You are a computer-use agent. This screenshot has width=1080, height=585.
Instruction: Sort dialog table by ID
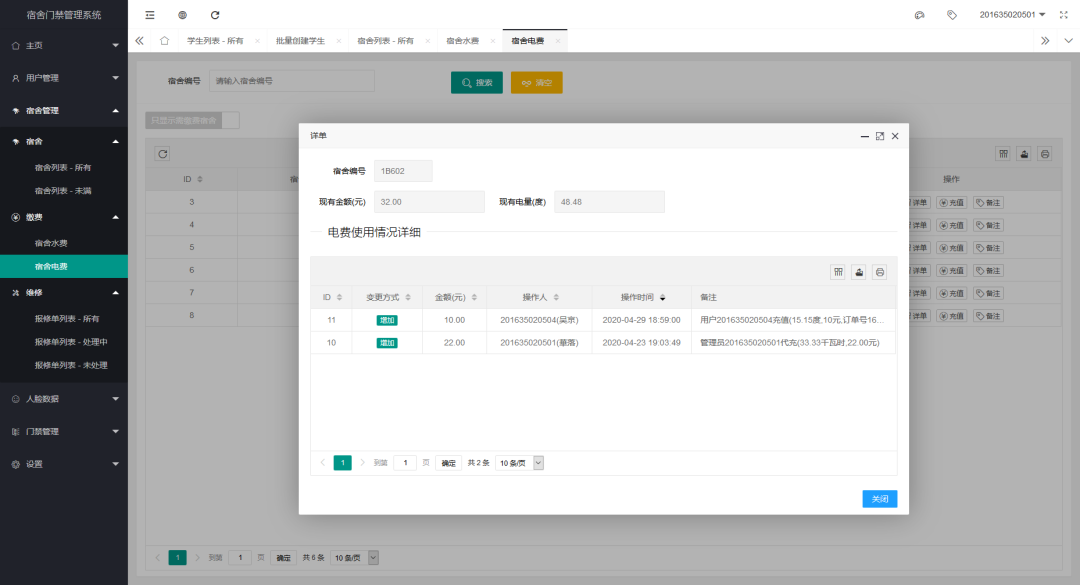[x=339, y=298]
